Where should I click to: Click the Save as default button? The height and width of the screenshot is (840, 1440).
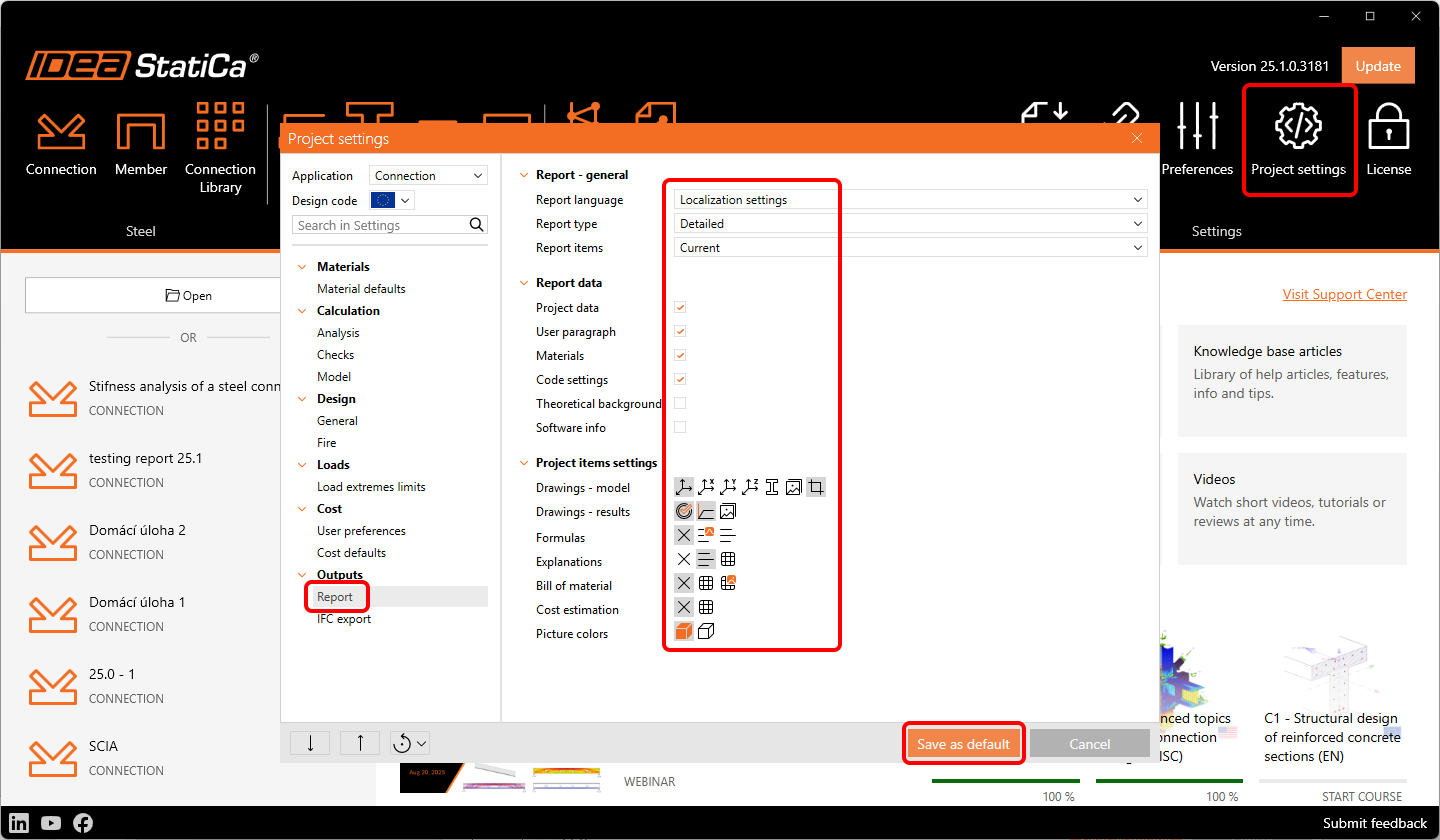tap(963, 744)
